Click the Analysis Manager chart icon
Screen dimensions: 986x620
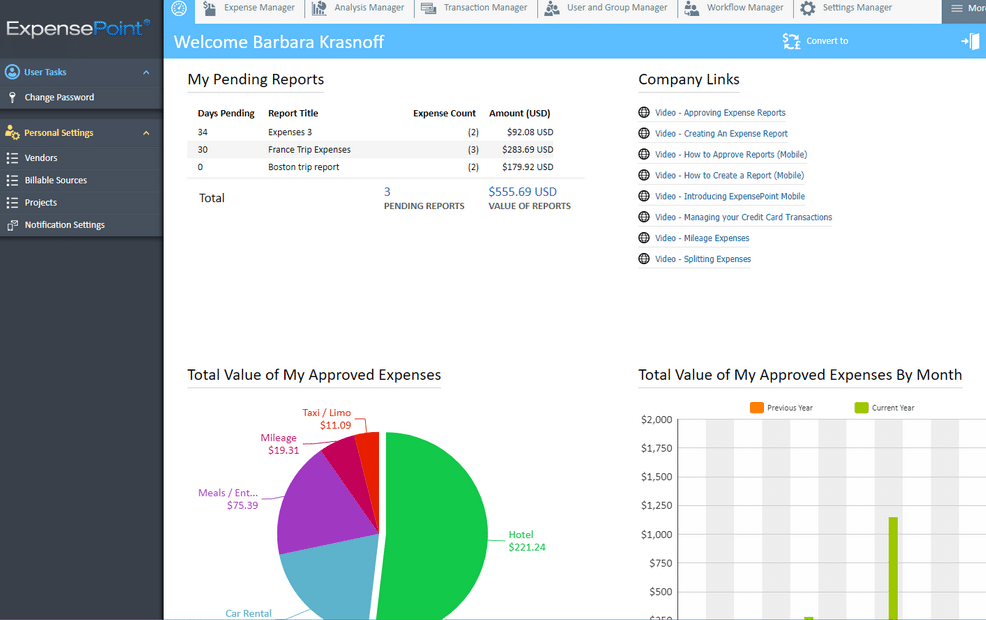click(x=319, y=8)
